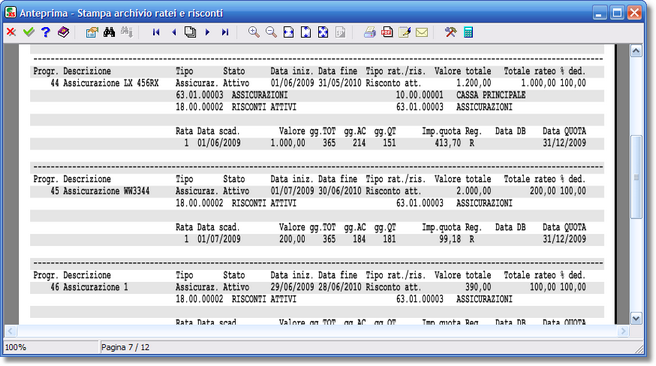Click quota amount 413,70
656x366 pixels.
(x=448, y=143)
